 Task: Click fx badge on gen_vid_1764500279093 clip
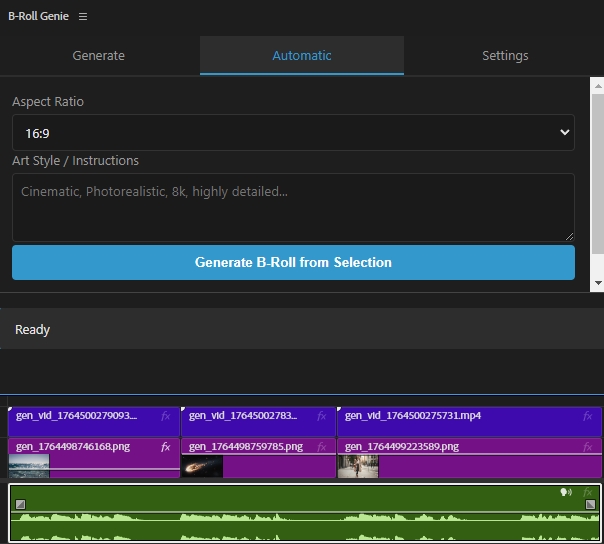[x=166, y=416]
